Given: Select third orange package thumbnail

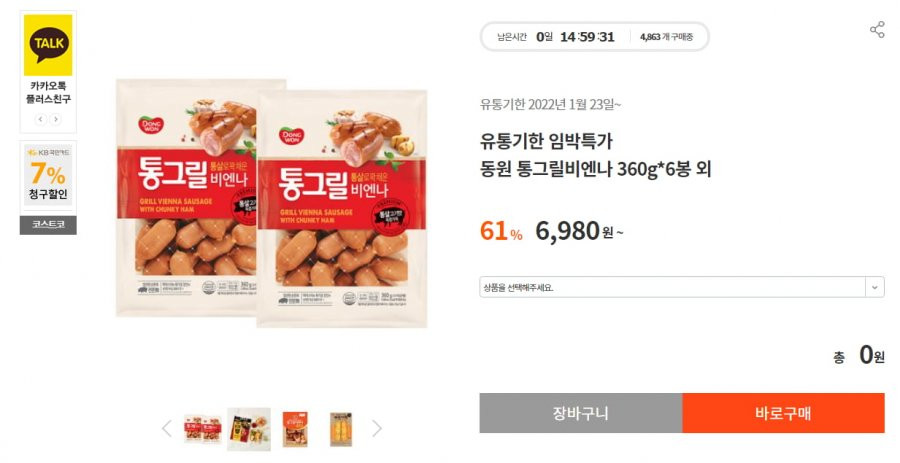Looking at the screenshot, I should point(295,429).
